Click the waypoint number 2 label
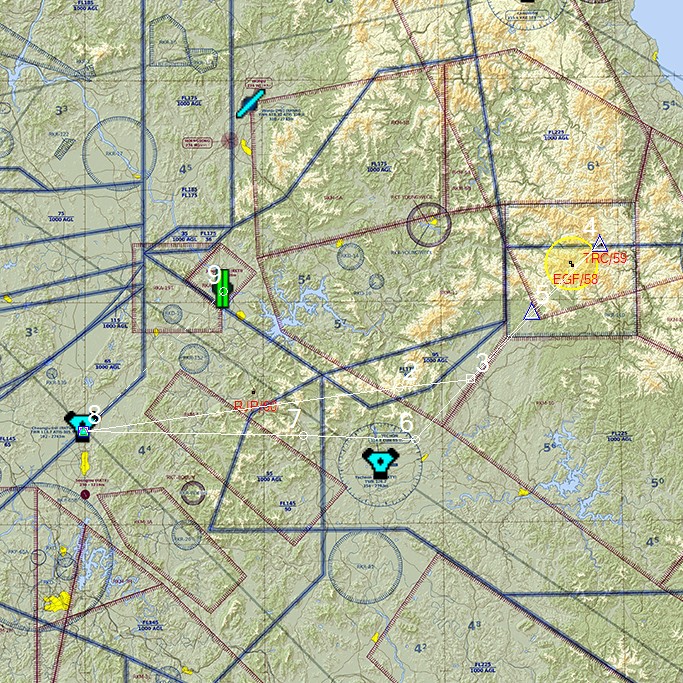 (x=409, y=370)
